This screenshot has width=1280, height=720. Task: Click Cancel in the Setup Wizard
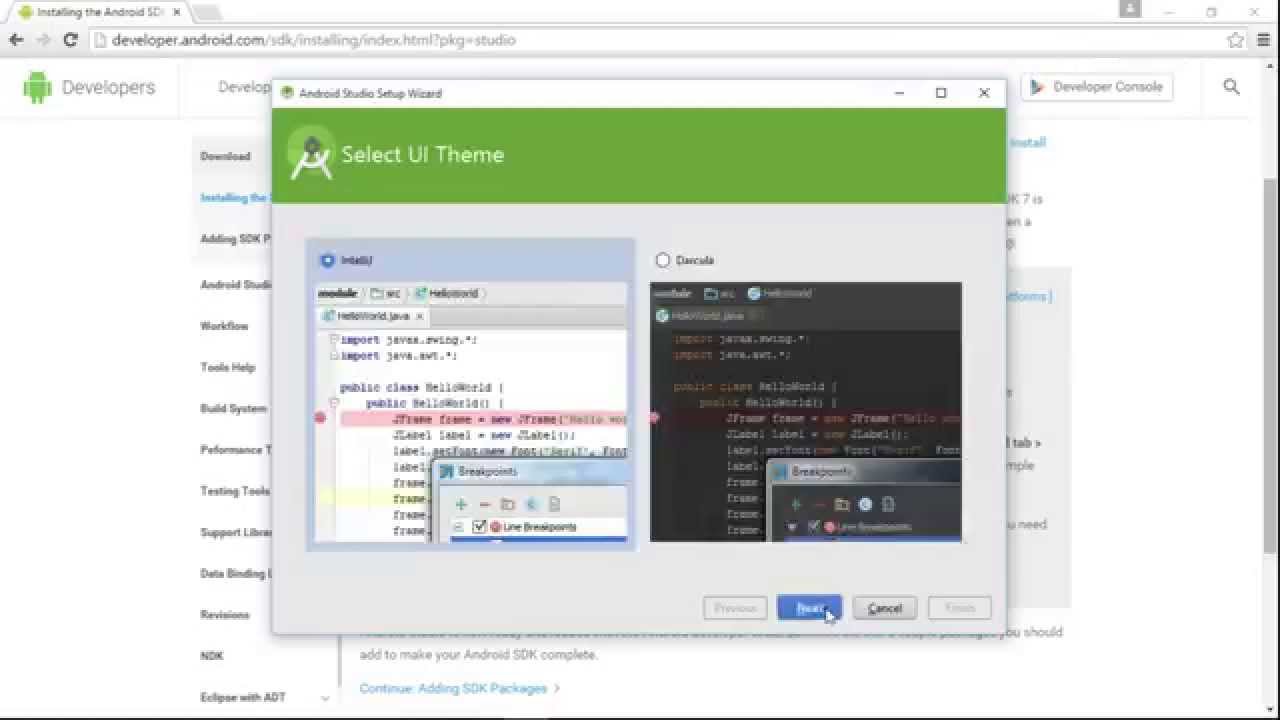tap(885, 608)
